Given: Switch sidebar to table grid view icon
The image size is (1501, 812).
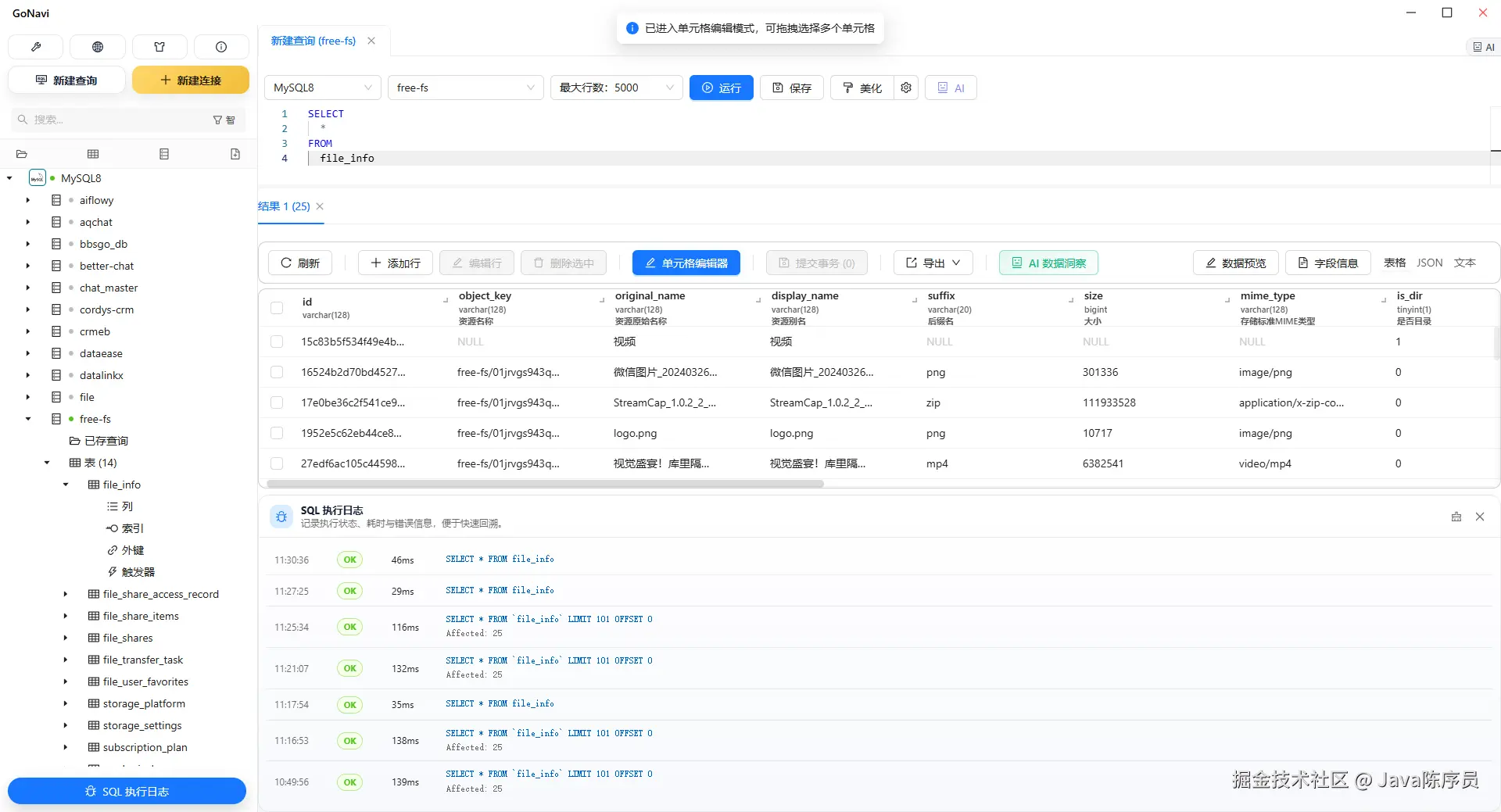Looking at the screenshot, I should click(x=93, y=154).
